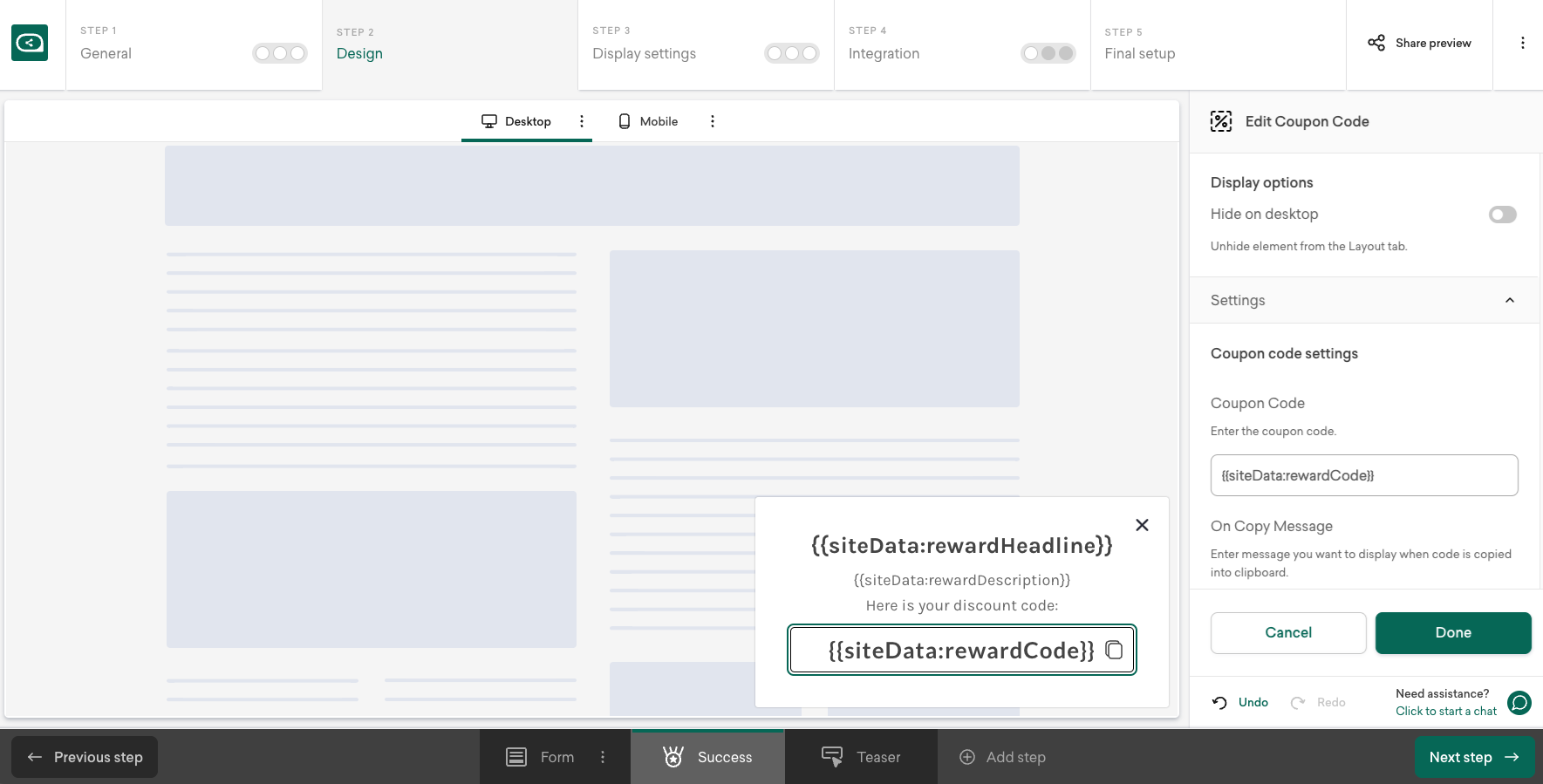Open the Desktop view options menu
The height and width of the screenshot is (784, 1543).
[582, 121]
